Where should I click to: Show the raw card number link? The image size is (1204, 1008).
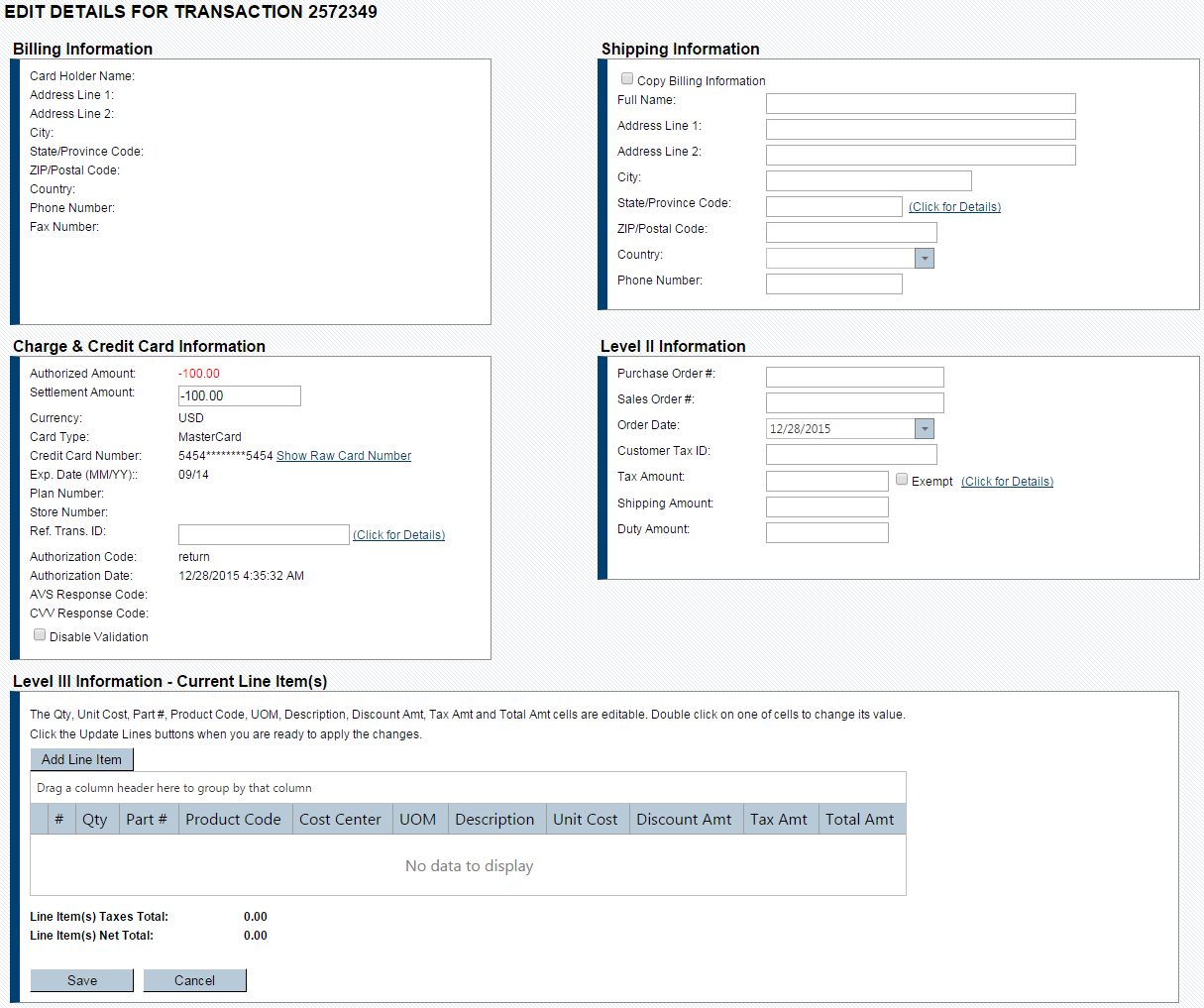(343, 456)
